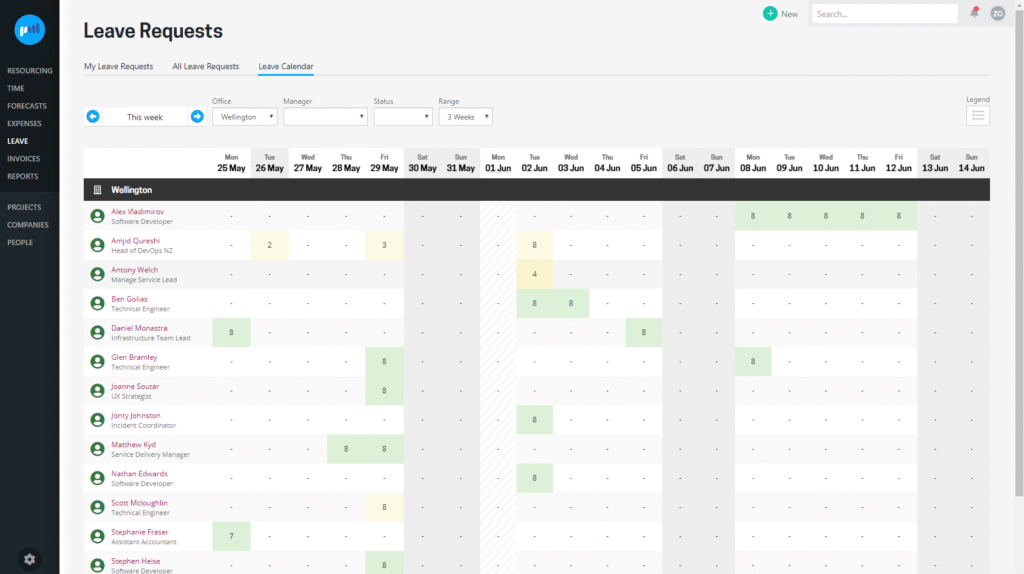Click the previous week arrow icon
The width and height of the screenshot is (1024, 574).
pos(93,117)
